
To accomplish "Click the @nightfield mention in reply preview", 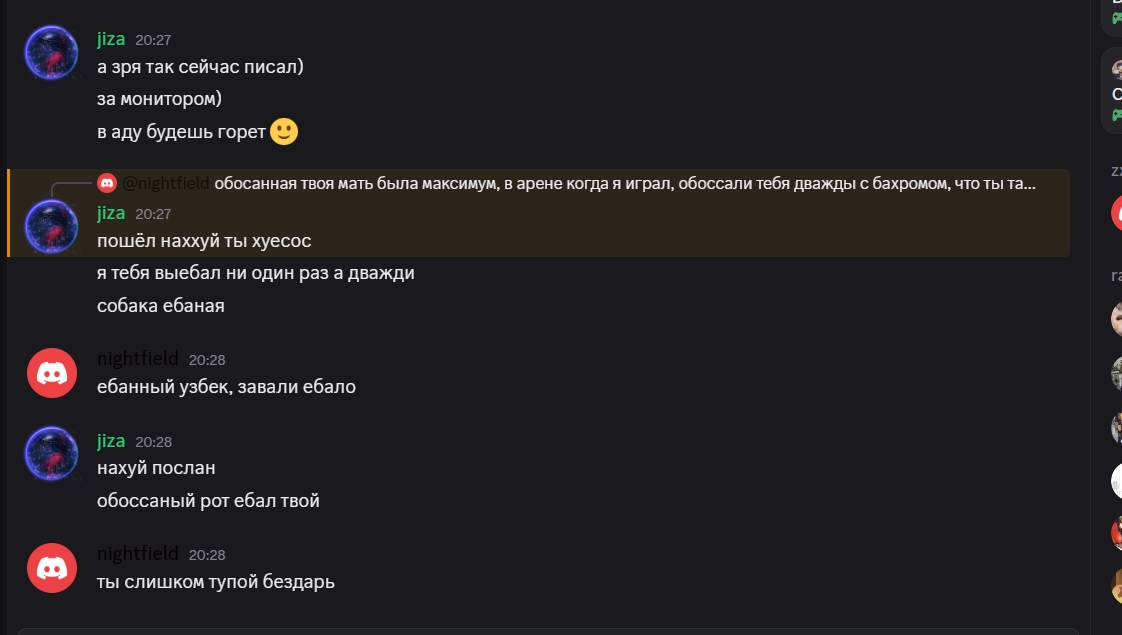I will click(x=166, y=183).
